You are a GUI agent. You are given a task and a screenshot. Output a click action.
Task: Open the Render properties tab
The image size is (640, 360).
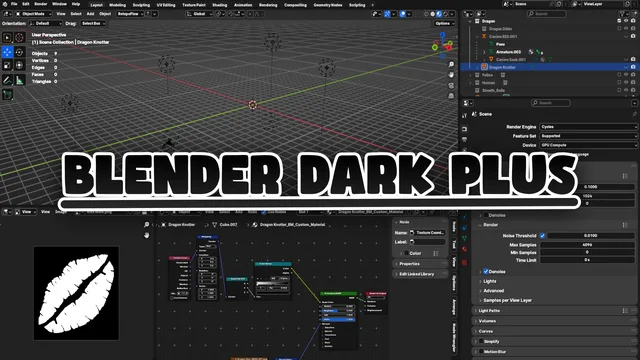(464, 129)
